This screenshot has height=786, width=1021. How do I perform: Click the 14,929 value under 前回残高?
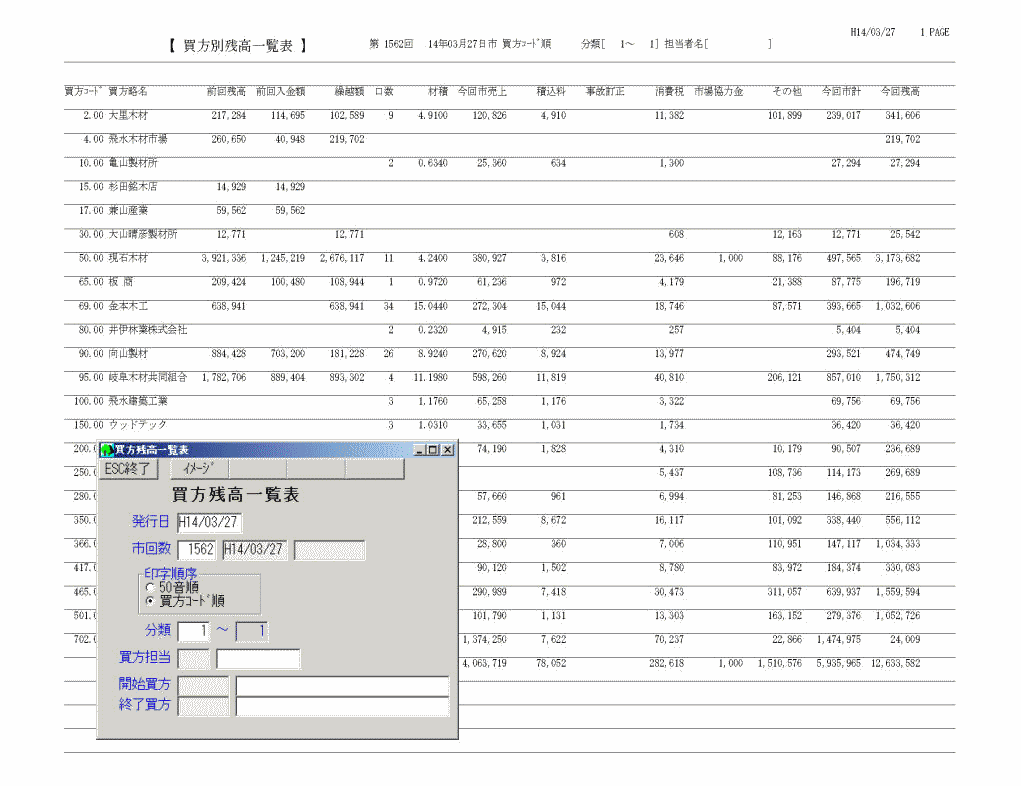(x=231, y=187)
